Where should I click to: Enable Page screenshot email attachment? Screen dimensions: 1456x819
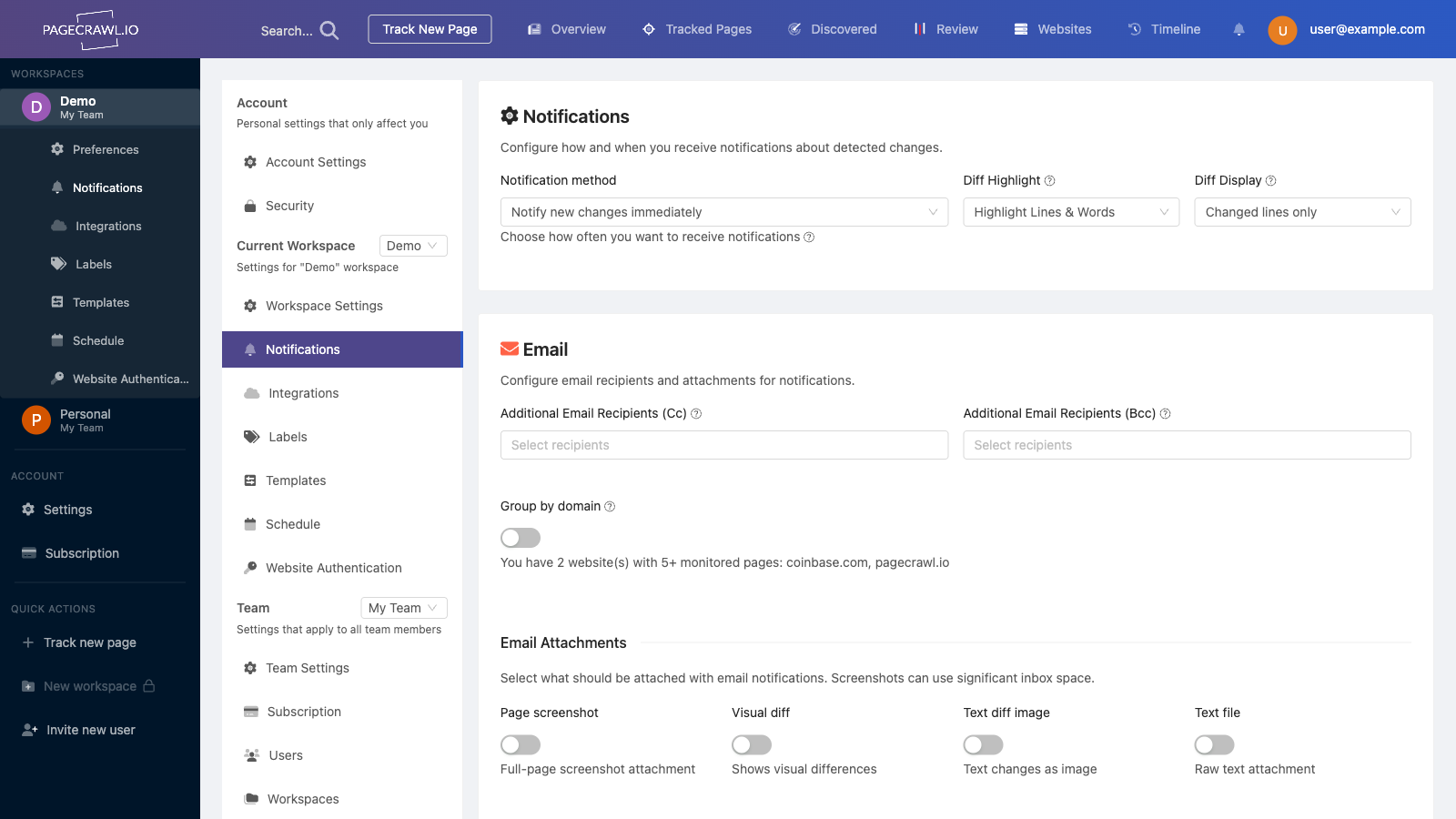point(520,744)
